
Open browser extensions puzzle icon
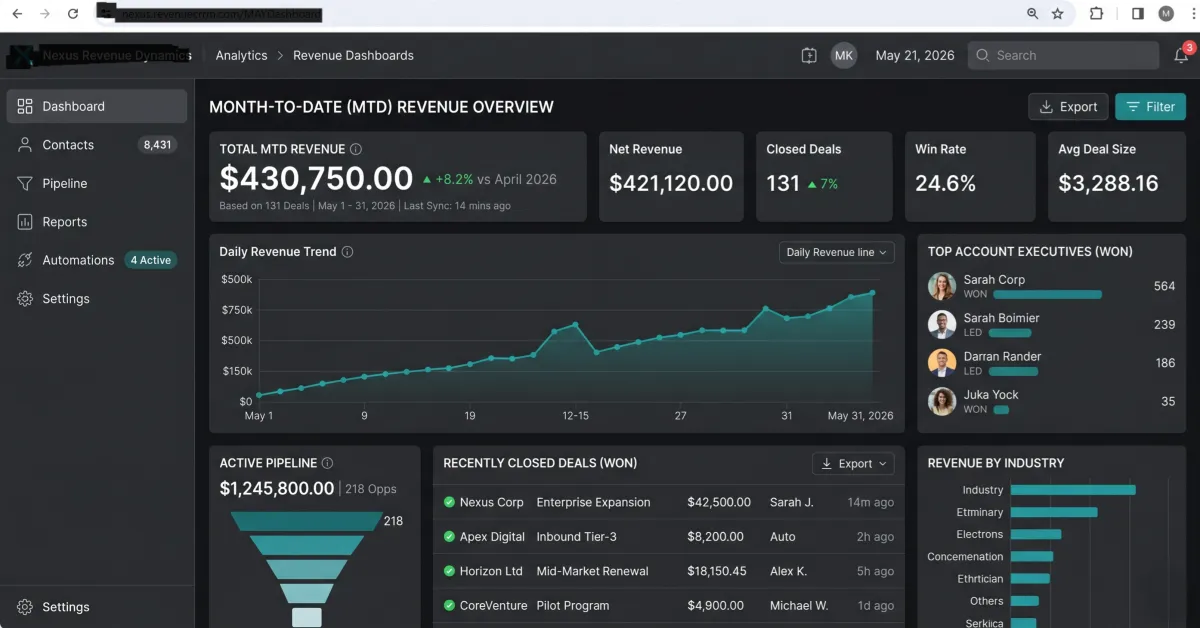coord(1096,14)
